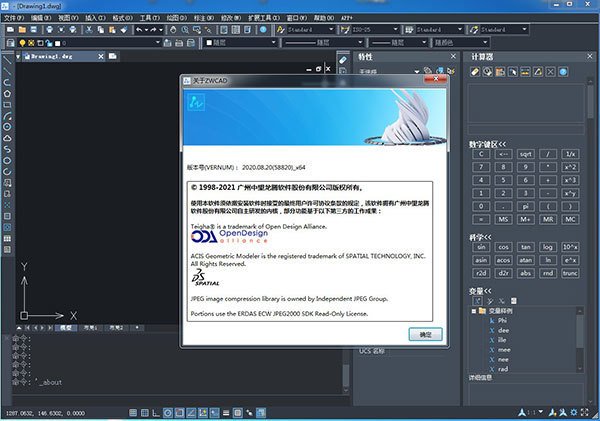
Task: Toggle Object snap in status bar
Action: (179, 413)
